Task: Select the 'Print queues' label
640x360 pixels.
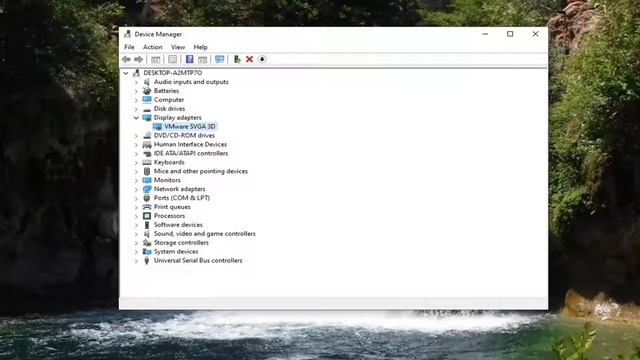Action: tap(172, 207)
